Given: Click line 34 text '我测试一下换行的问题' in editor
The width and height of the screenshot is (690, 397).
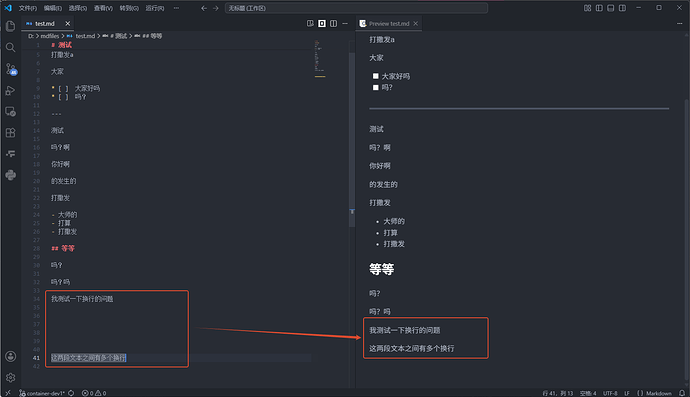Looking at the screenshot, I should (82, 299).
